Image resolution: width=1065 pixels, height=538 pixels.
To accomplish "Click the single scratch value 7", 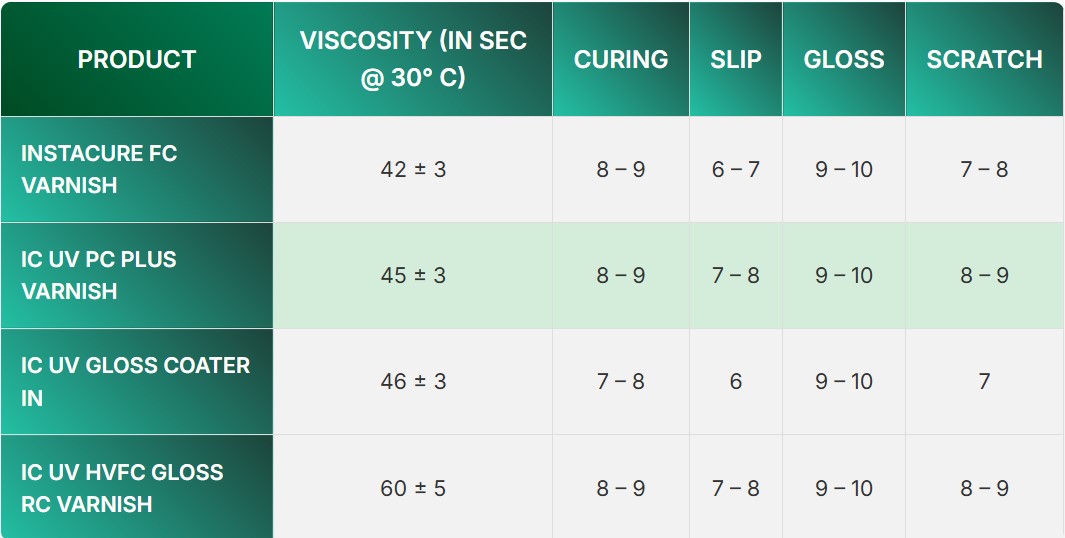I will pos(984,381).
